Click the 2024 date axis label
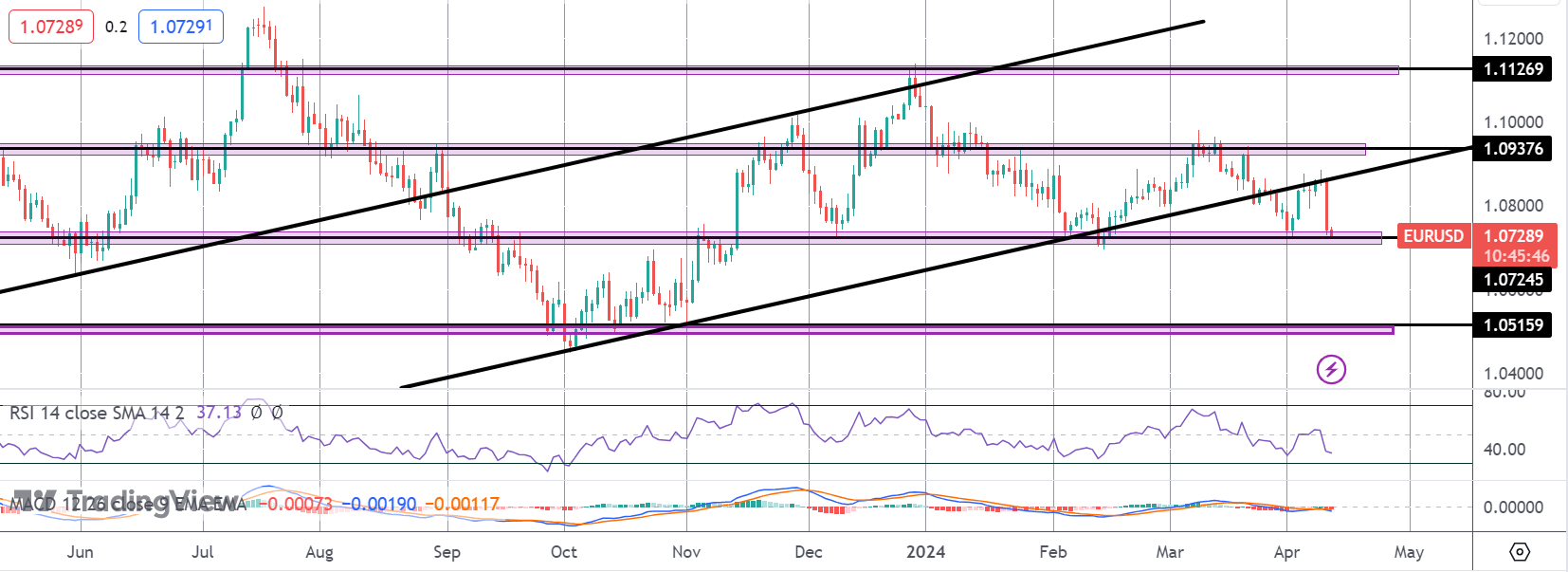The width and height of the screenshot is (1568, 572). pos(926,552)
